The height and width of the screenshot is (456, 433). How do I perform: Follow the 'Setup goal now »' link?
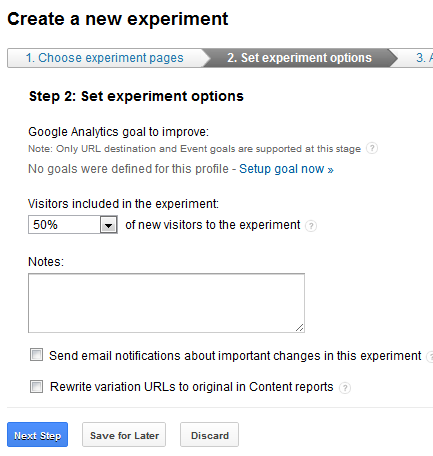(286, 169)
